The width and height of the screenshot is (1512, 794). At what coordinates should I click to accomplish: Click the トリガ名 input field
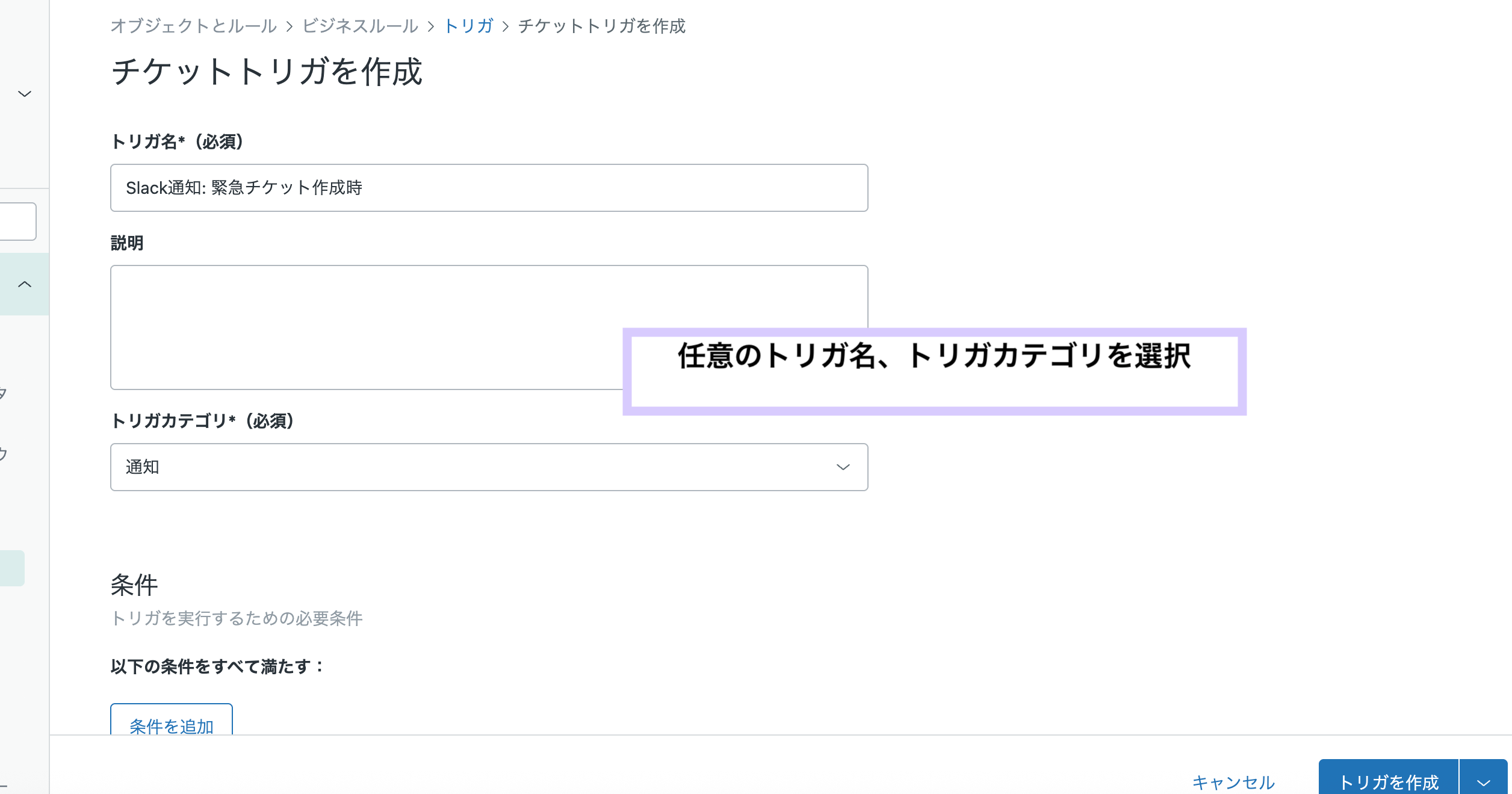[488, 188]
